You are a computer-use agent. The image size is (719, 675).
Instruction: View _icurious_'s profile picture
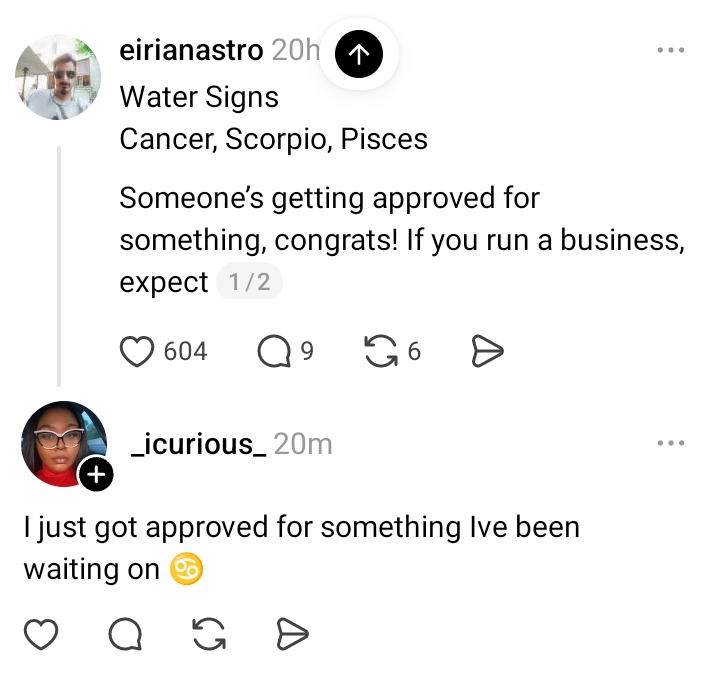61,443
